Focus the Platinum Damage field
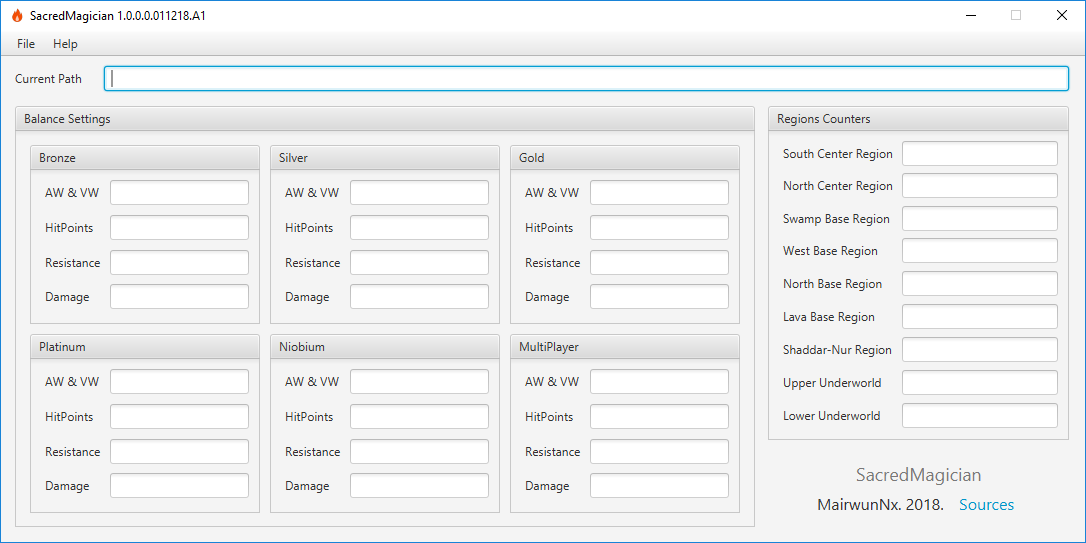 [x=179, y=486]
